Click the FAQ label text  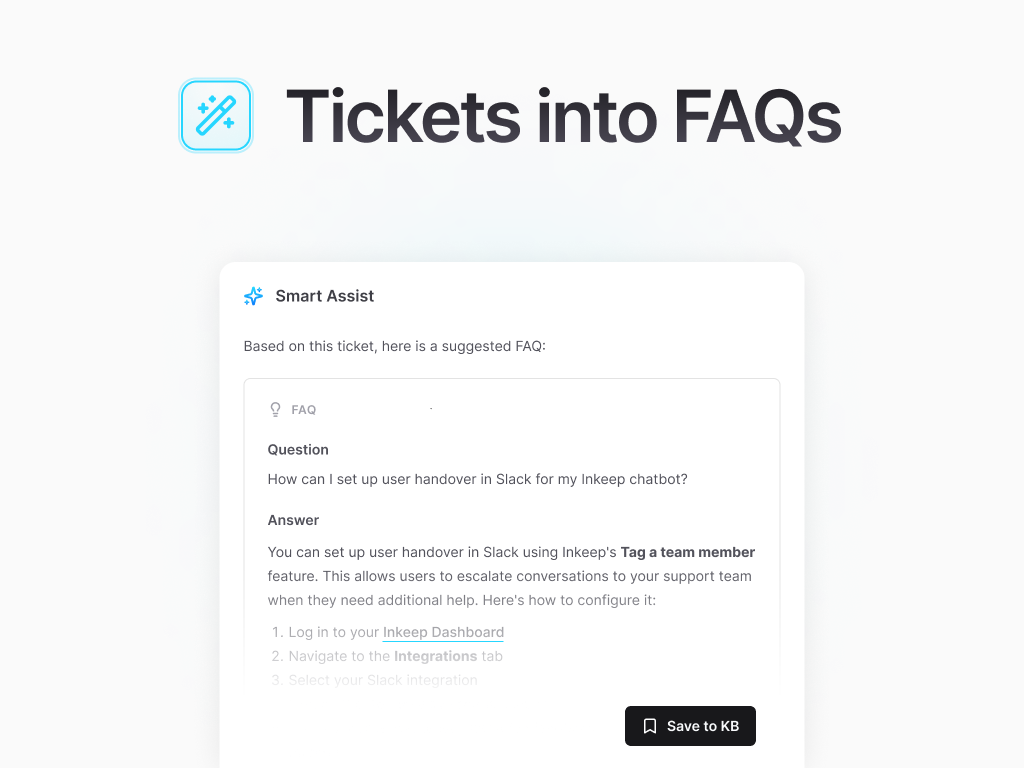(304, 410)
